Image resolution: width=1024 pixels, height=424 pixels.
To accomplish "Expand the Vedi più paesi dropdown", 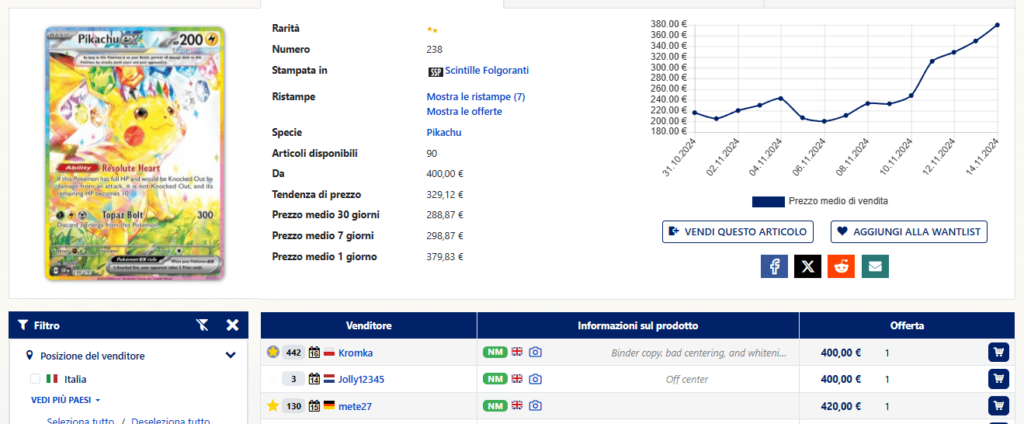I will pos(65,400).
